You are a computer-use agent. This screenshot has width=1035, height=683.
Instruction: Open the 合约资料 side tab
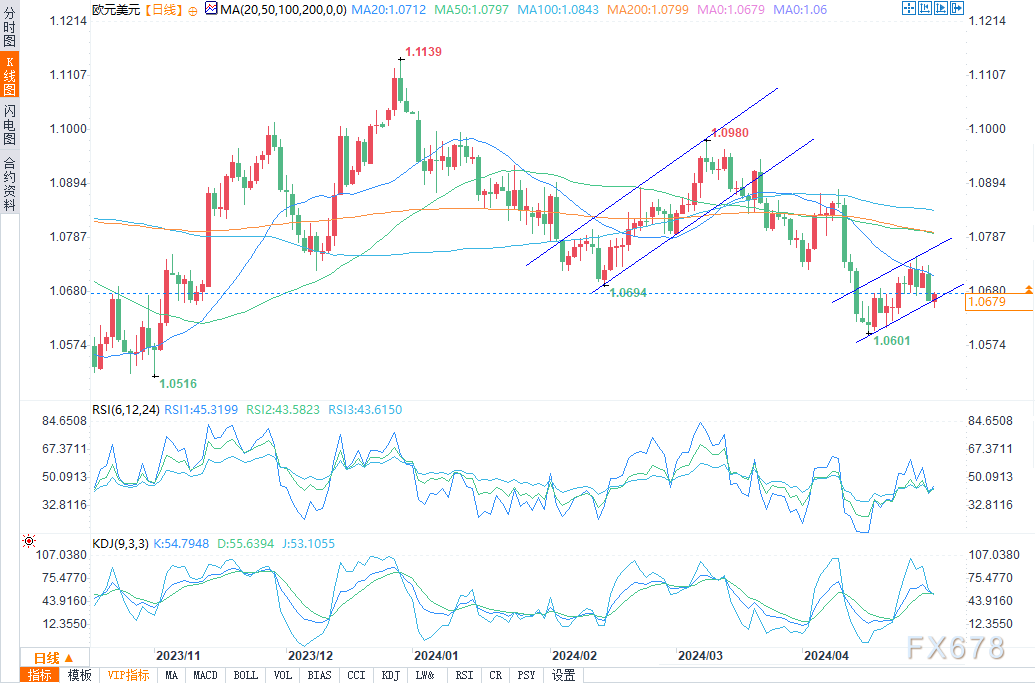tap(9, 183)
